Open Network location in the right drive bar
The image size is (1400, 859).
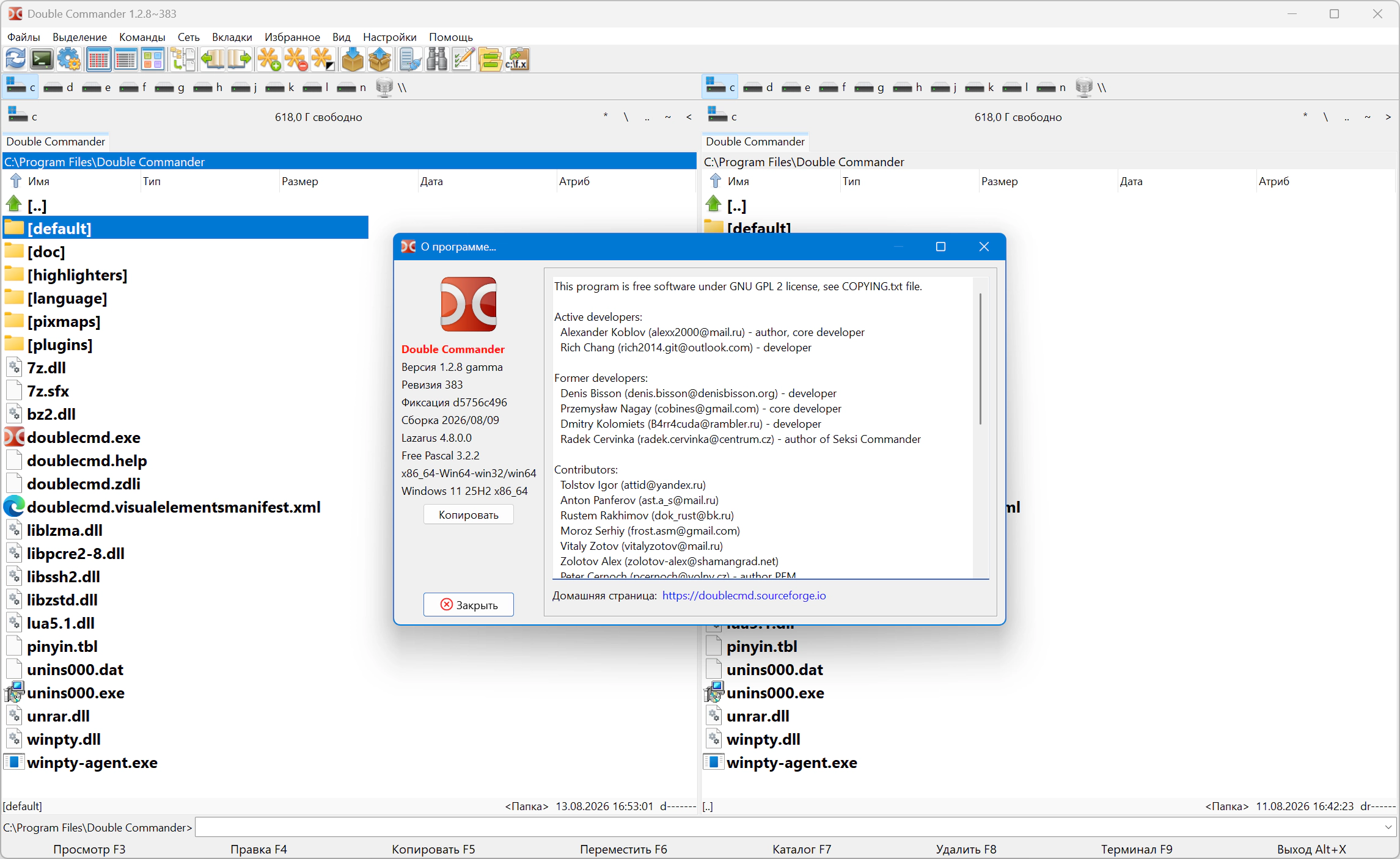point(1091,87)
